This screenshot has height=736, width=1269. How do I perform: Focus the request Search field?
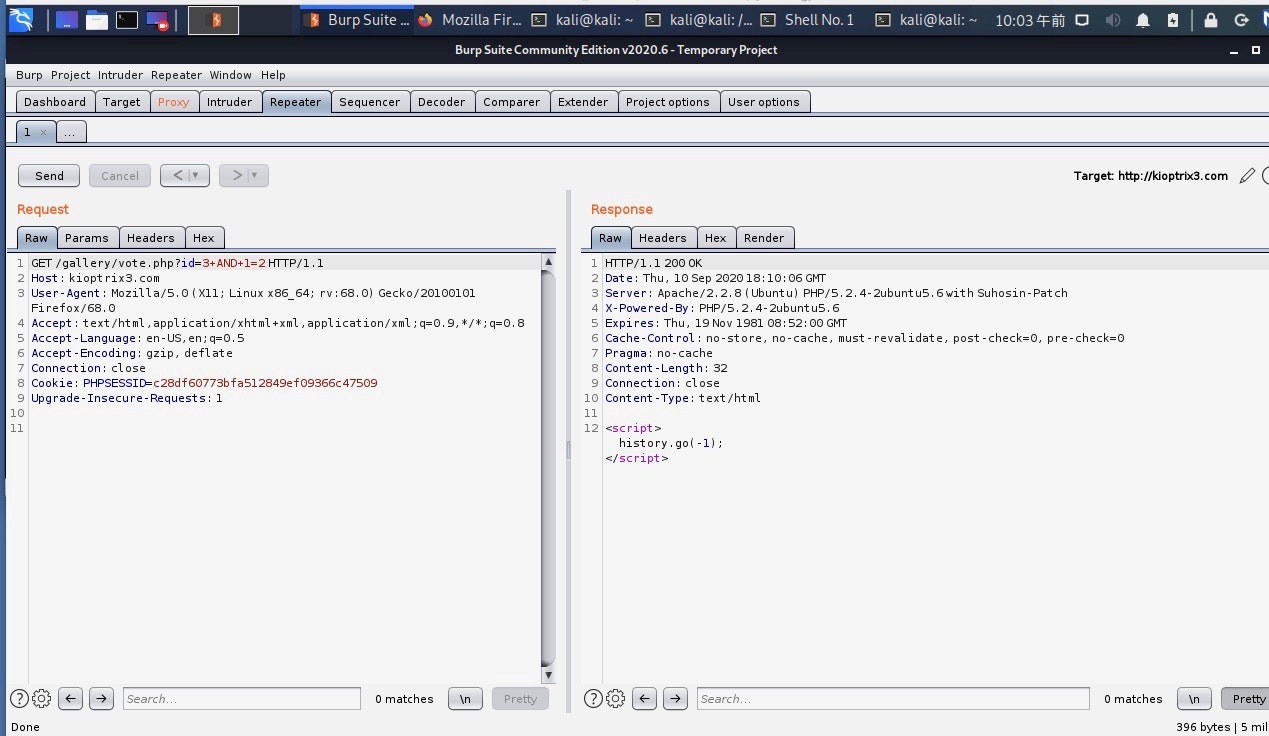point(242,698)
